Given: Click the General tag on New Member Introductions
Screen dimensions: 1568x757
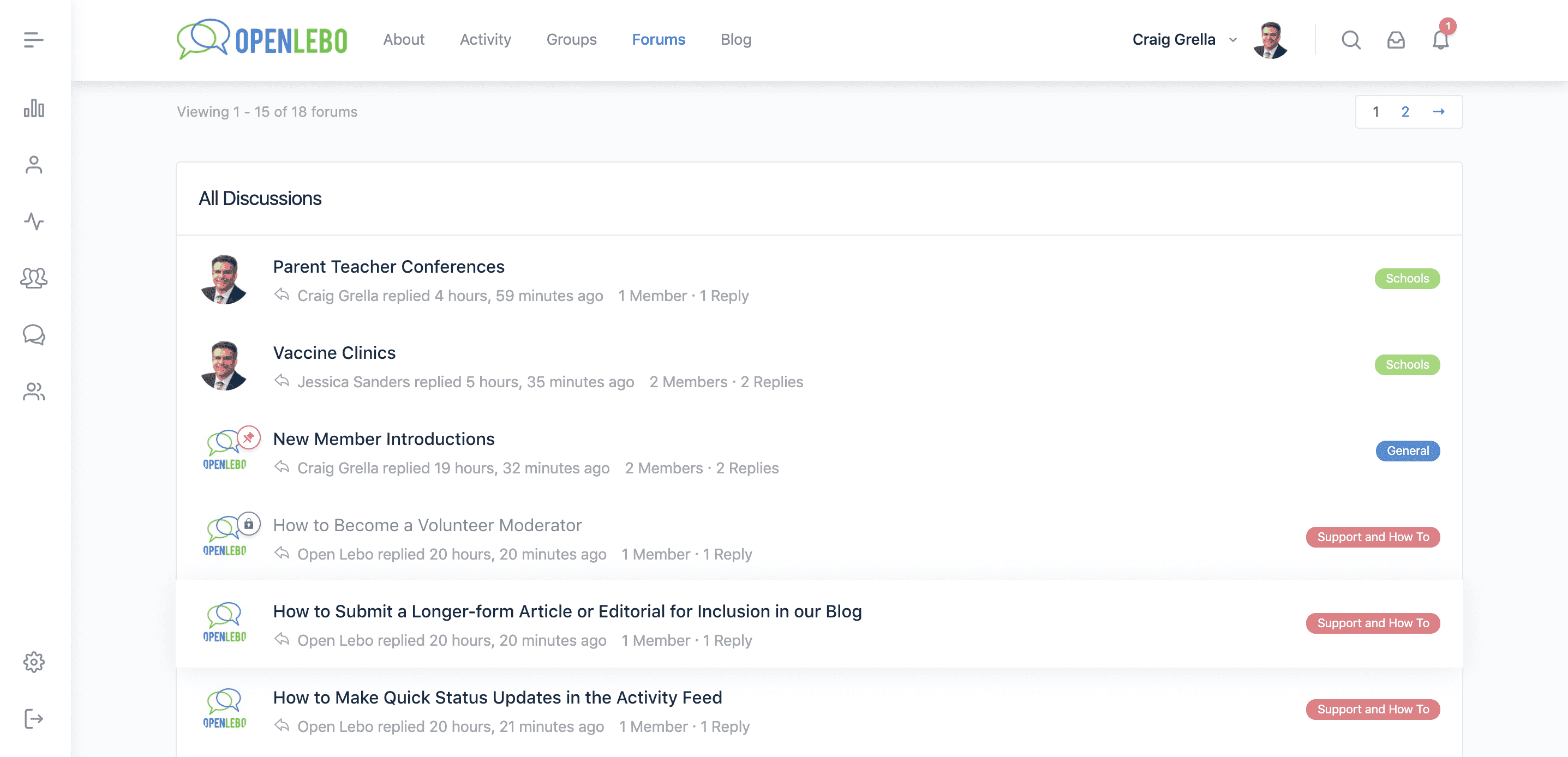Looking at the screenshot, I should coord(1407,451).
